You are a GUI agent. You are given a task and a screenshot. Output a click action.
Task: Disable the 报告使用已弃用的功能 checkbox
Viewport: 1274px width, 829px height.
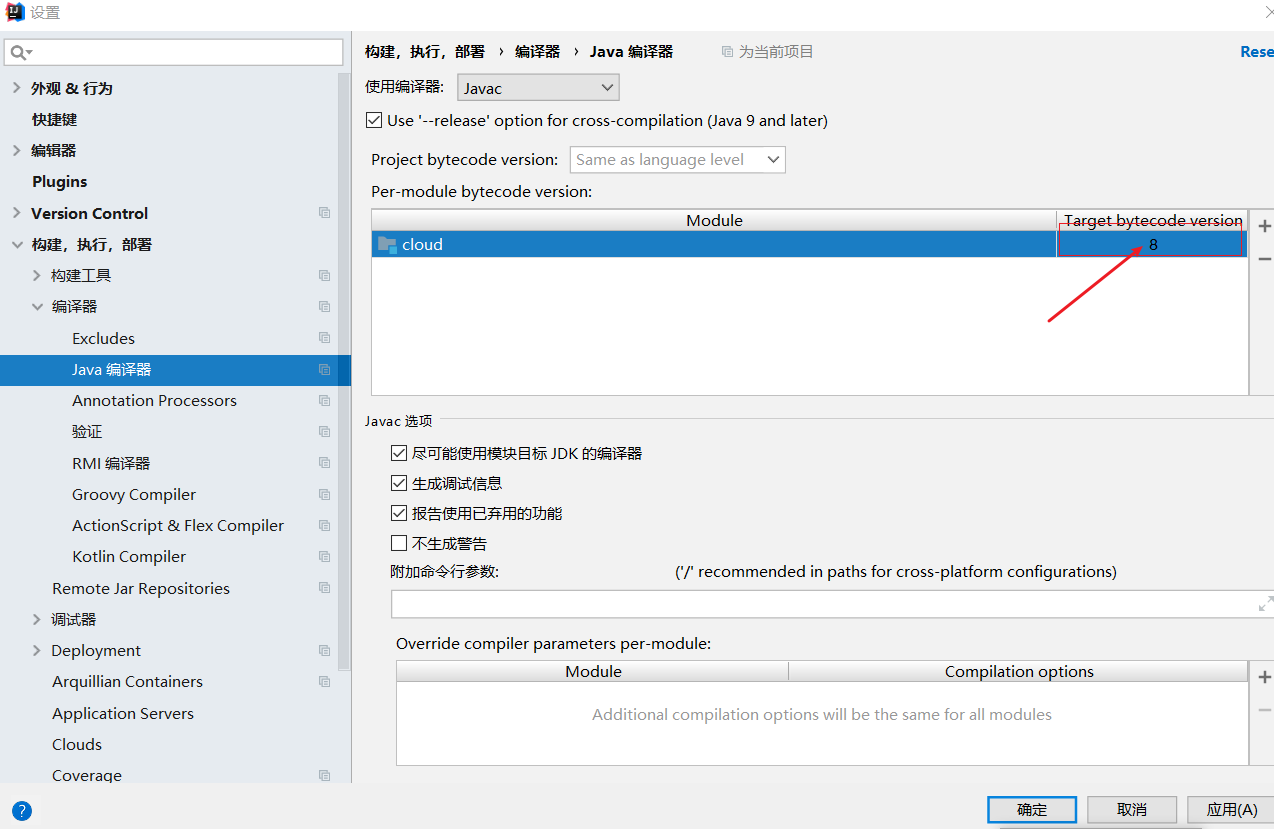click(399, 512)
